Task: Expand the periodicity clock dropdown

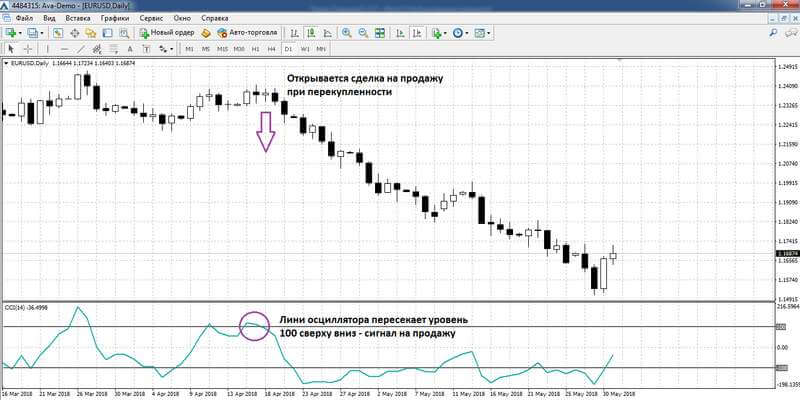Action: click(x=467, y=33)
